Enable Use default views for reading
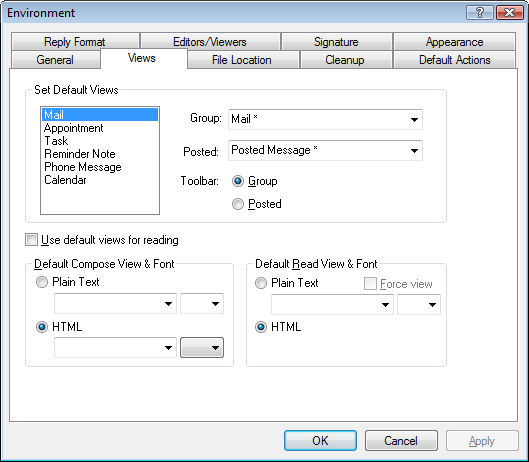The width and height of the screenshot is (529, 462). click(31, 240)
